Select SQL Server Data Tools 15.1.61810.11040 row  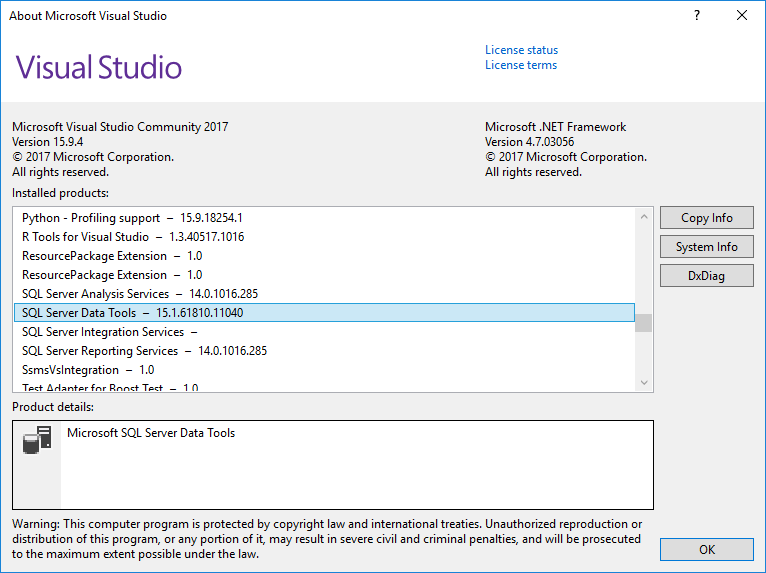tap(324, 313)
